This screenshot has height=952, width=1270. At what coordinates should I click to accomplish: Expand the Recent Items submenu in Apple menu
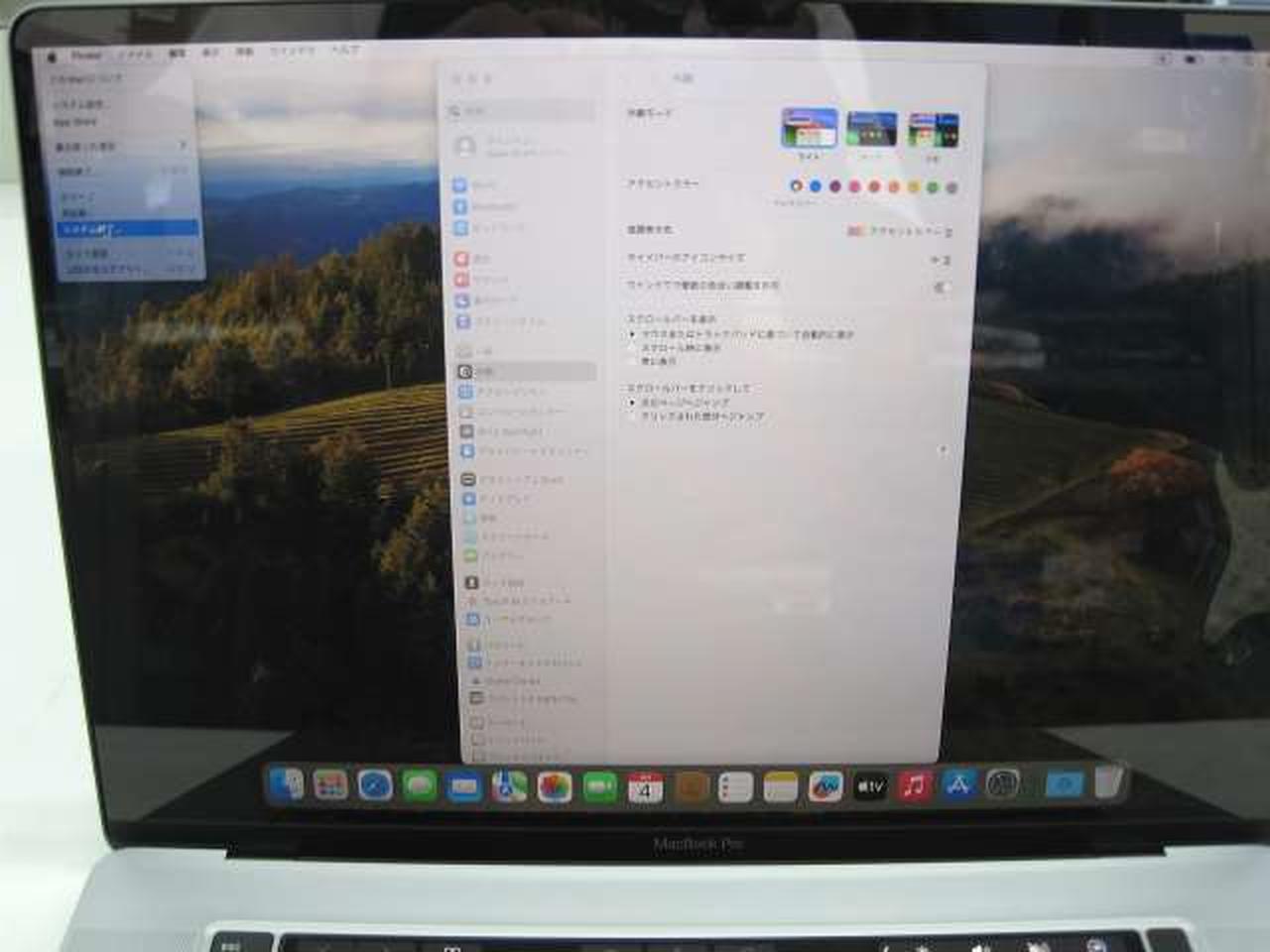tap(119, 146)
